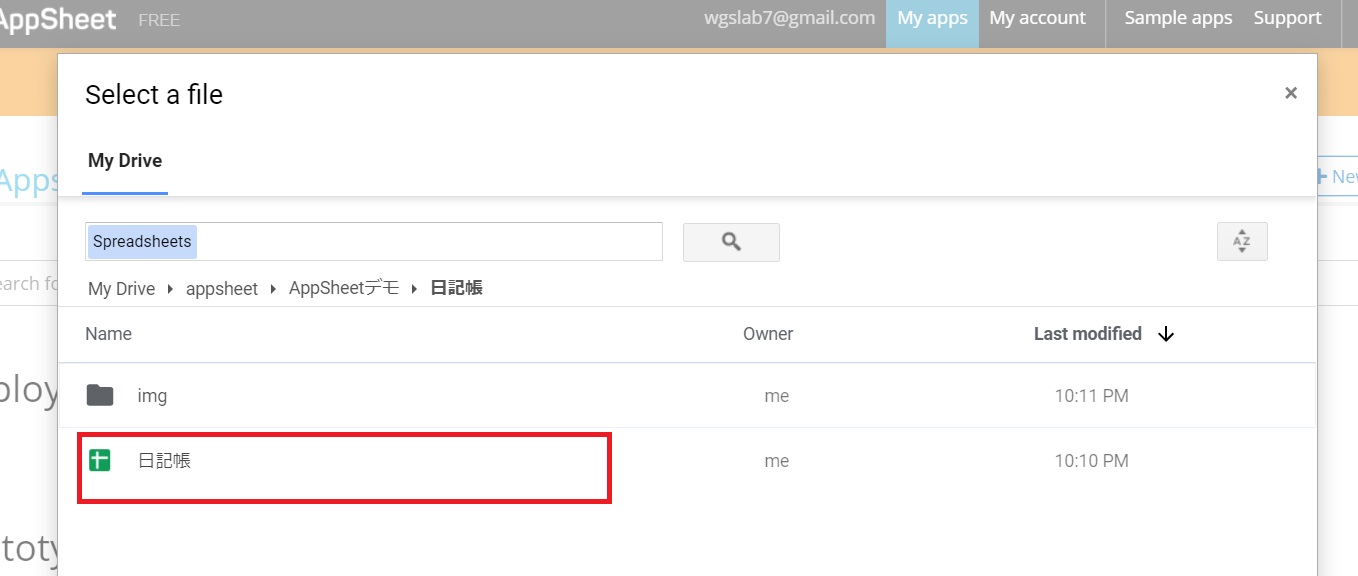This screenshot has width=1358, height=576.
Task: Select the 日記帳 breadcrumb folder
Action: click(x=457, y=288)
